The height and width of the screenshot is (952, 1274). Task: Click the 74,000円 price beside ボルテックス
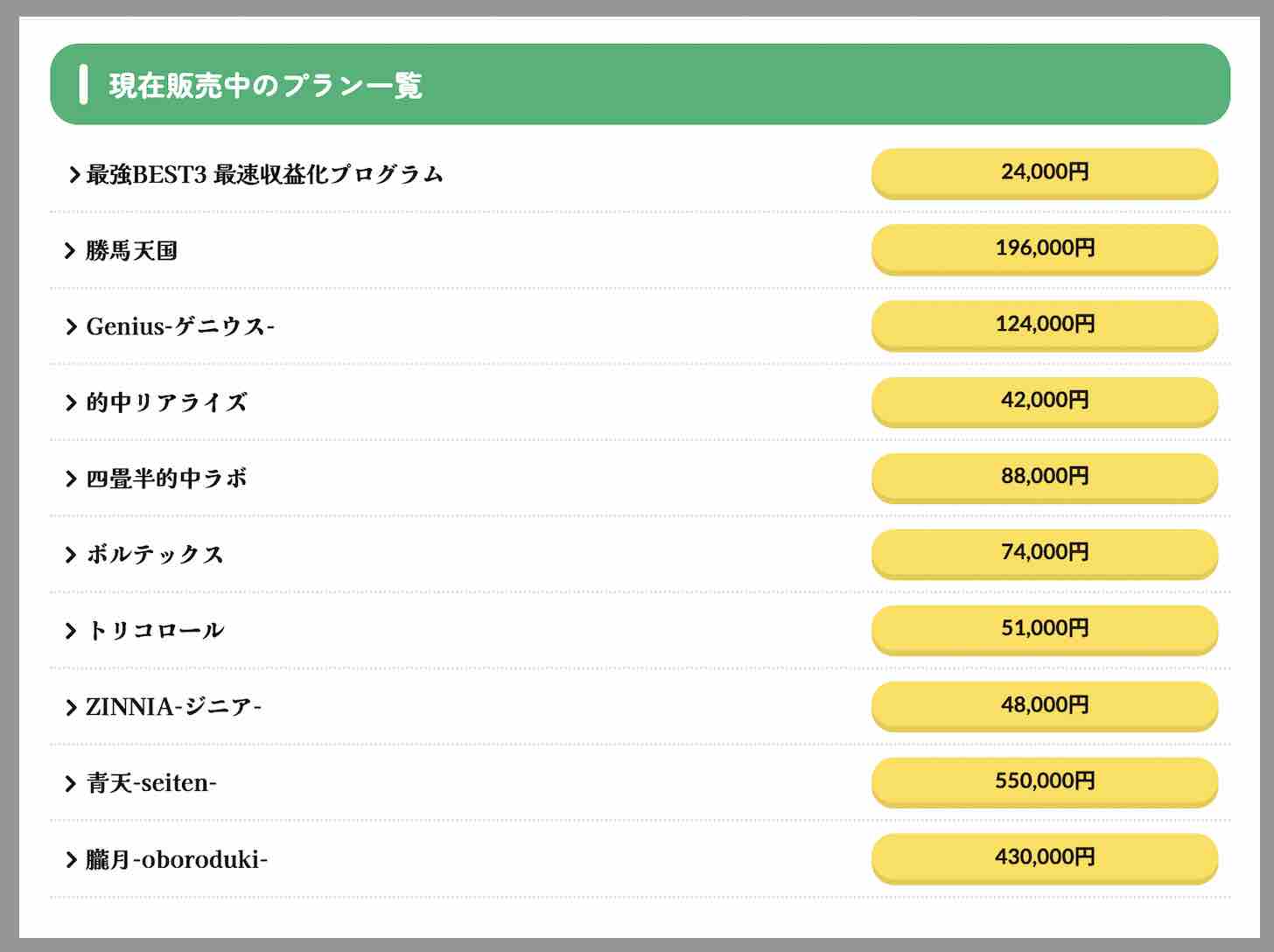tap(1045, 553)
